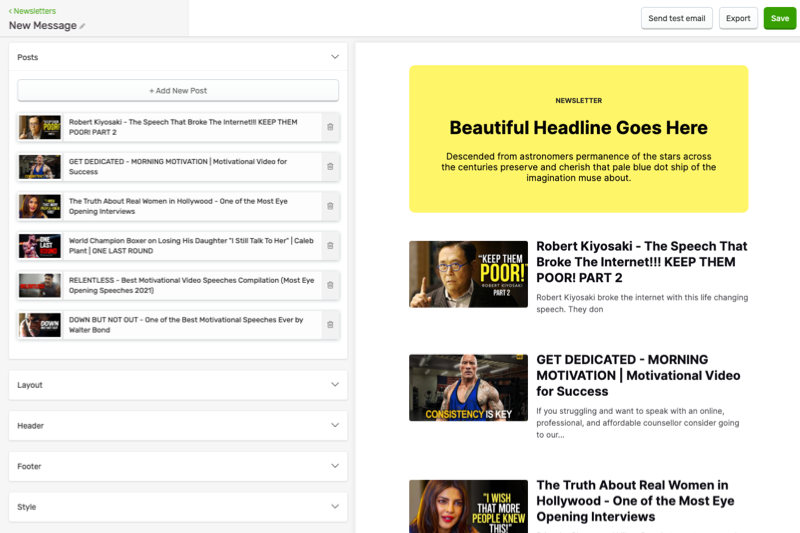800x533 pixels.
Task: Click the Truth About Real Women preview title
Action: (x=635, y=501)
